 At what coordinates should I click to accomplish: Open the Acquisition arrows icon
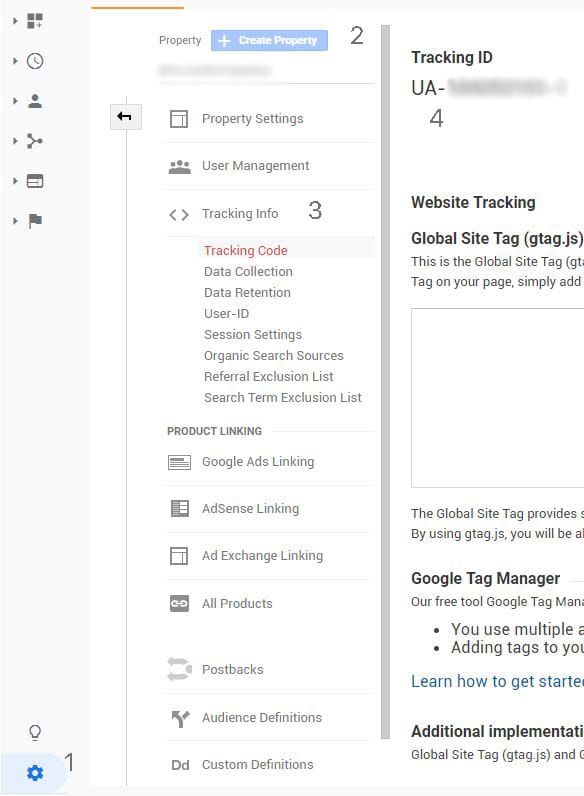click(x=35, y=141)
